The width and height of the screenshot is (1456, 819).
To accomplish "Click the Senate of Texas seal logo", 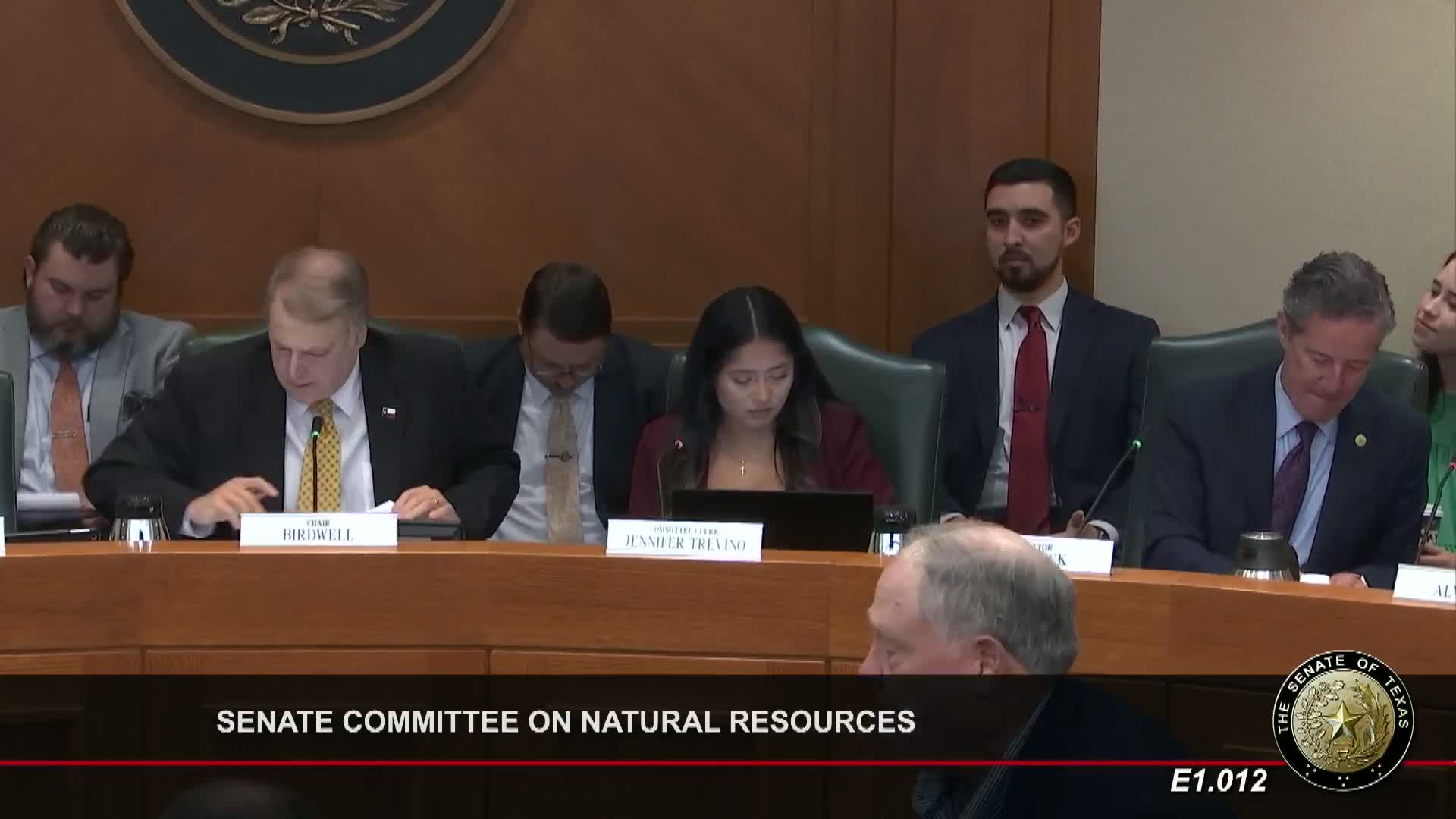I will tap(1343, 721).
